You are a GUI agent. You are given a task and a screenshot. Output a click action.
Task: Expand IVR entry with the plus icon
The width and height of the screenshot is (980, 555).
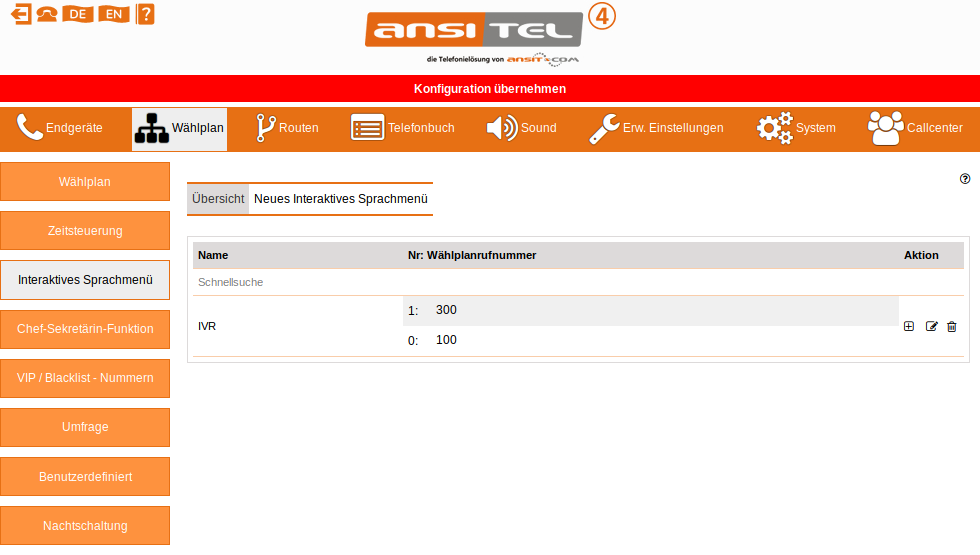click(909, 326)
